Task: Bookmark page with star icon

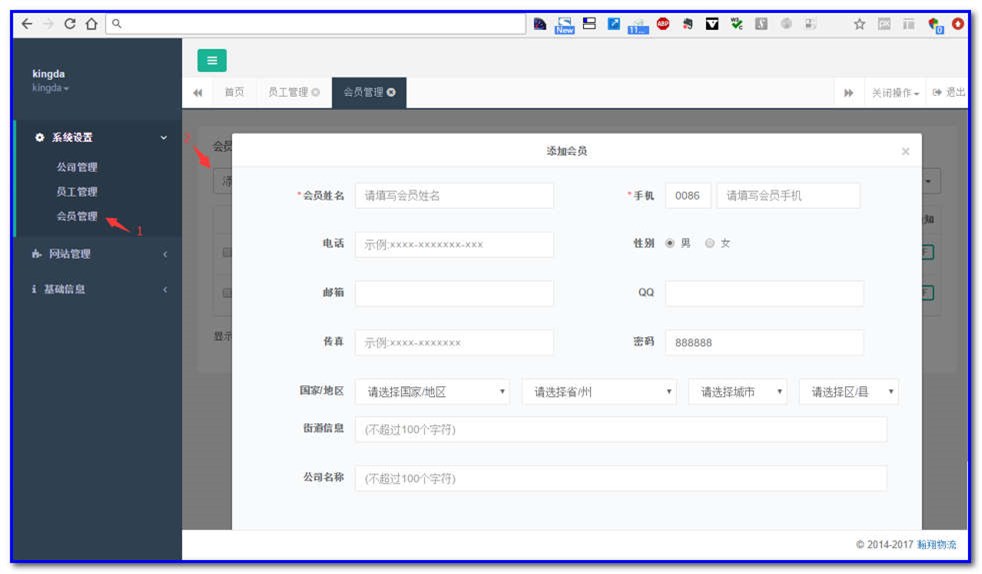Action: point(859,24)
